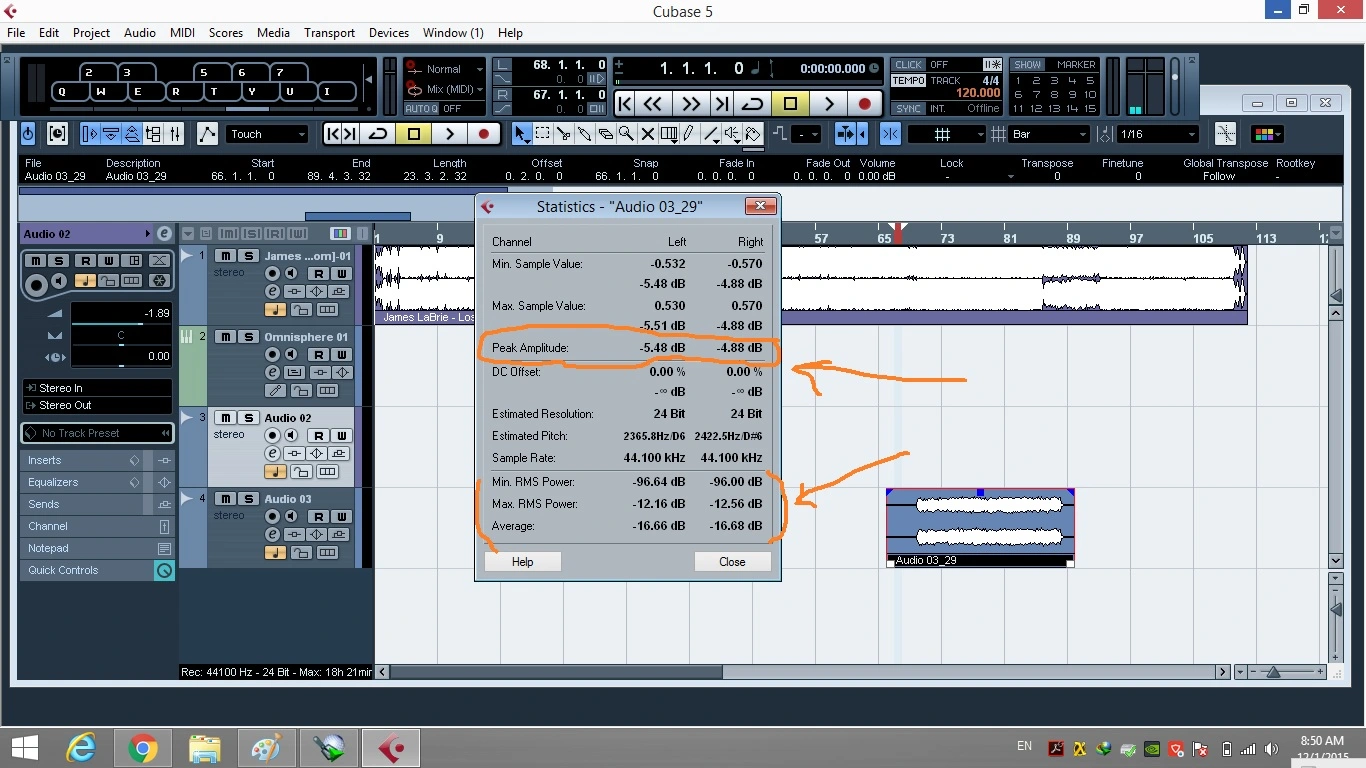Open the No Track Preset selector
The width and height of the screenshot is (1366, 768).
pyautogui.click(x=97, y=433)
